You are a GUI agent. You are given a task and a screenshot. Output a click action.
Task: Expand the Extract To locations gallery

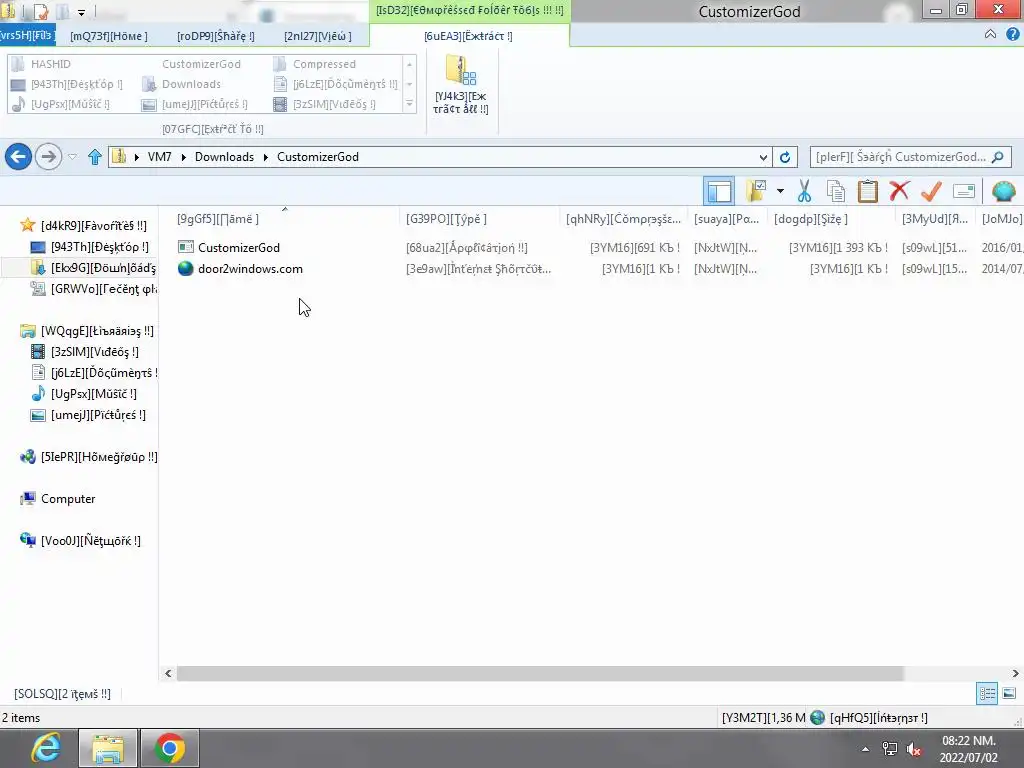409,104
